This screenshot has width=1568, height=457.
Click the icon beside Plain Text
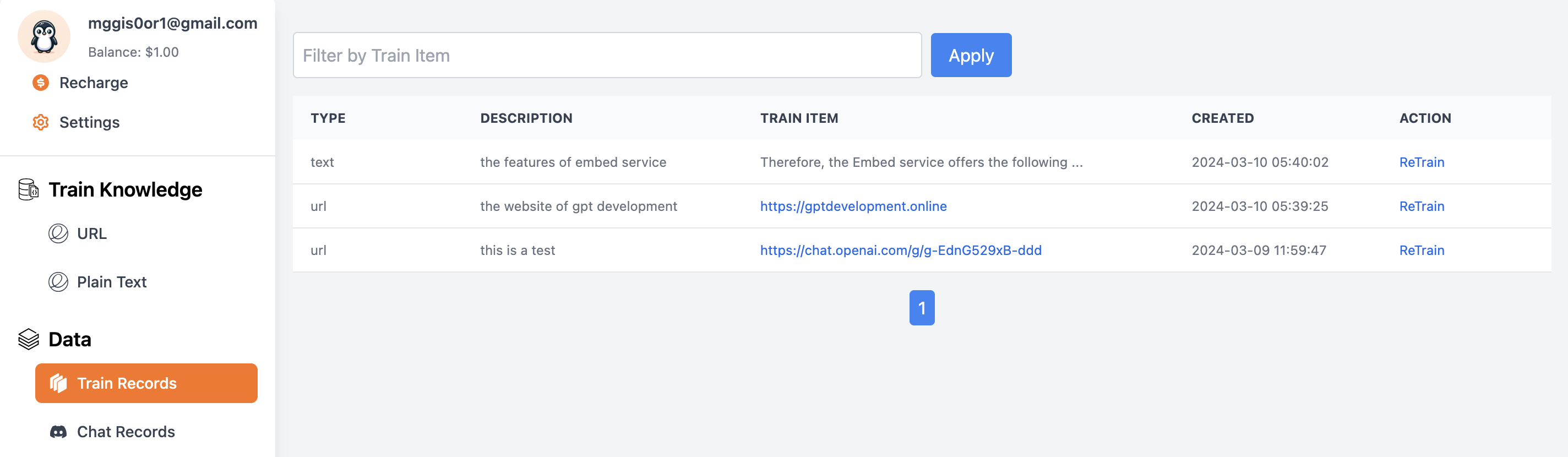tap(58, 282)
